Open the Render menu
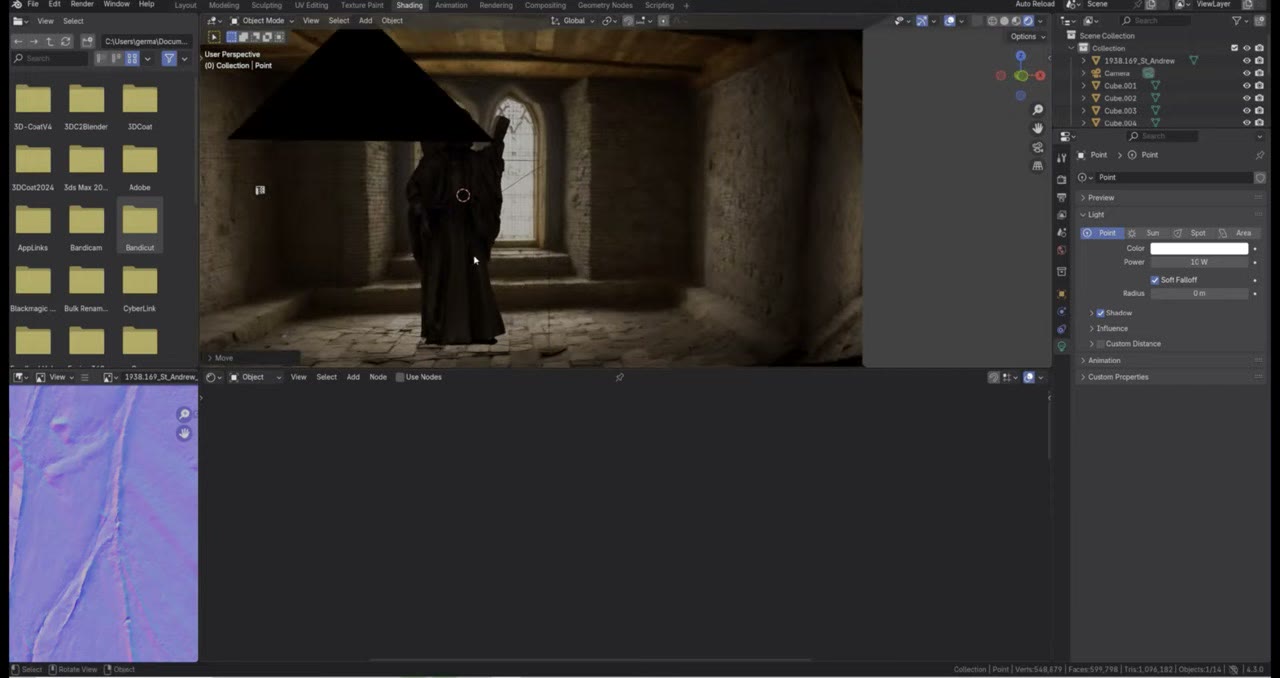 pyautogui.click(x=82, y=5)
